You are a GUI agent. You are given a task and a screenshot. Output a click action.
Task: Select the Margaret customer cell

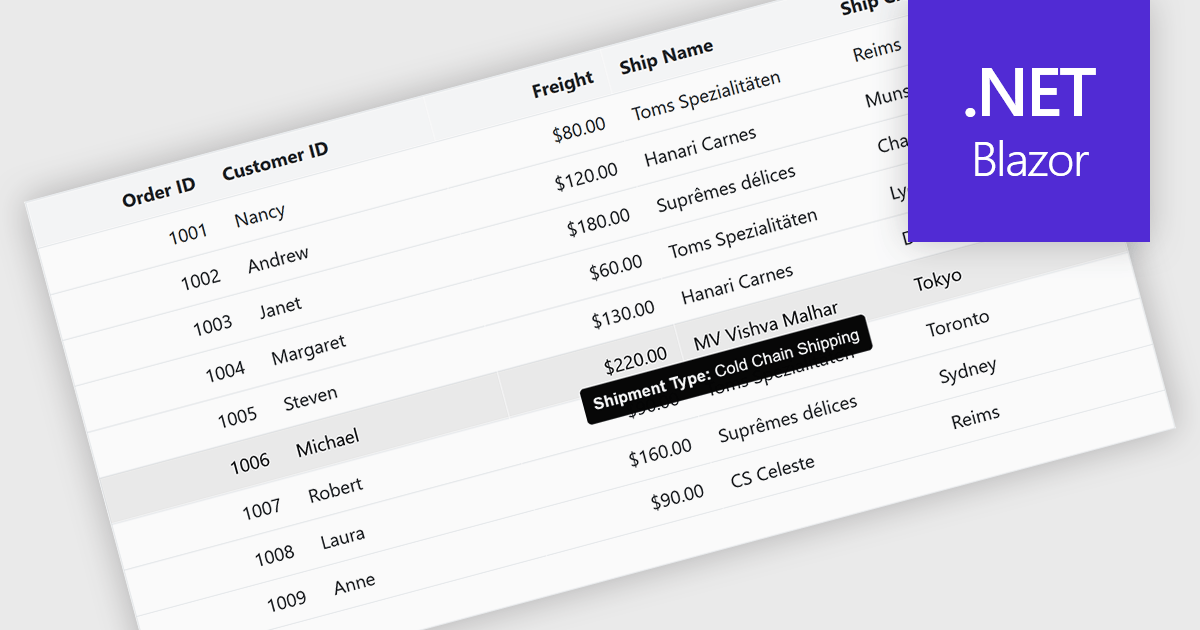coord(308,350)
